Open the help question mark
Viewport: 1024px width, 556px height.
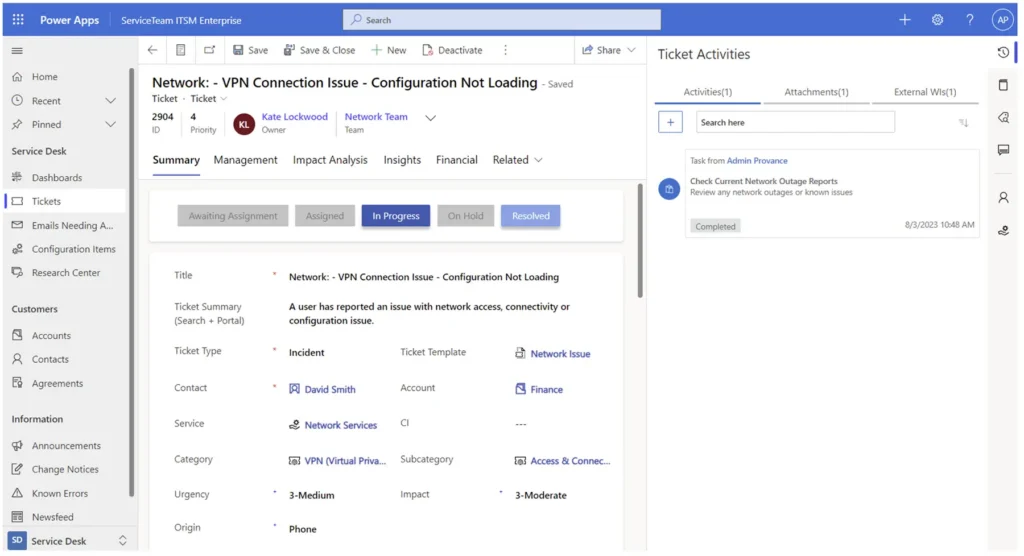point(969,20)
